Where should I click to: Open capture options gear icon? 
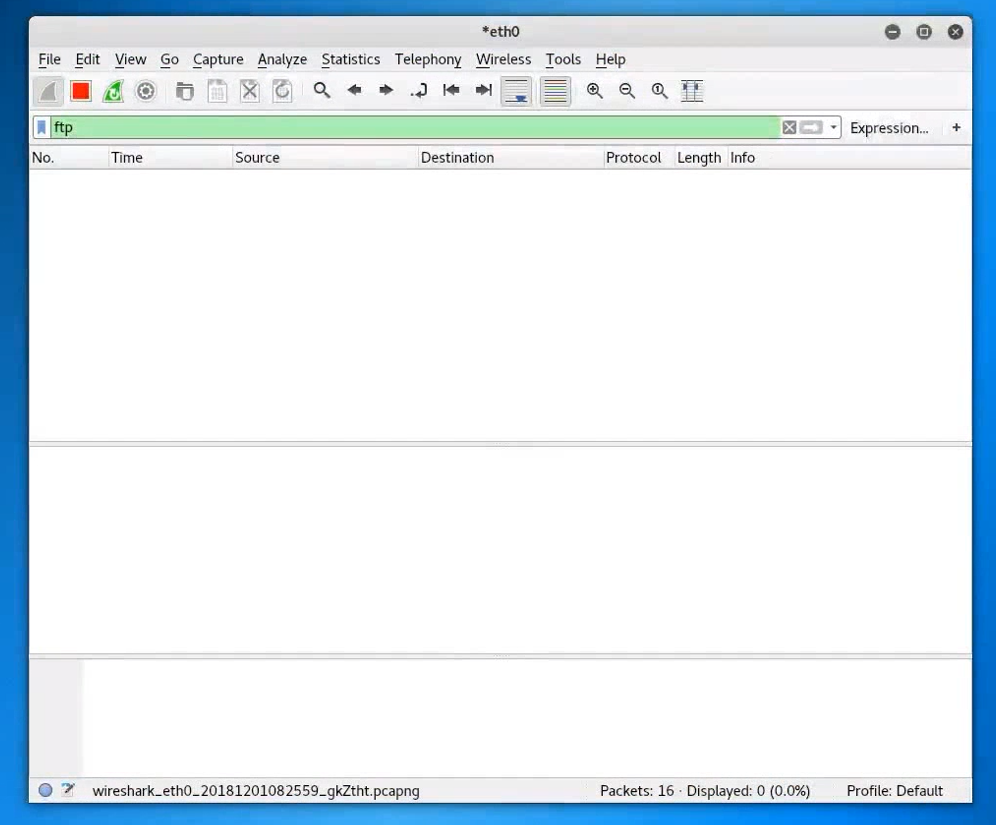pyautogui.click(x=145, y=91)
